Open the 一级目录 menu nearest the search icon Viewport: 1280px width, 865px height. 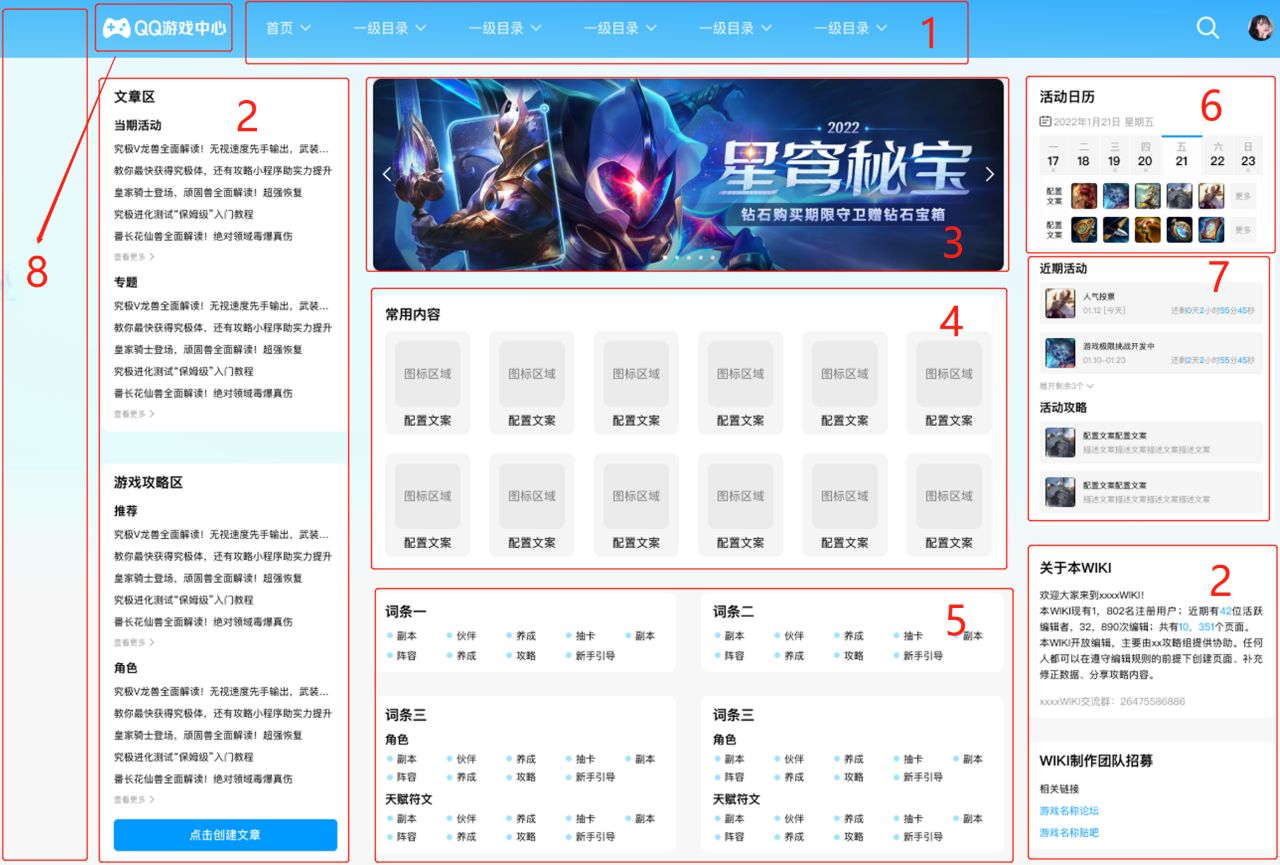[851, 28]
